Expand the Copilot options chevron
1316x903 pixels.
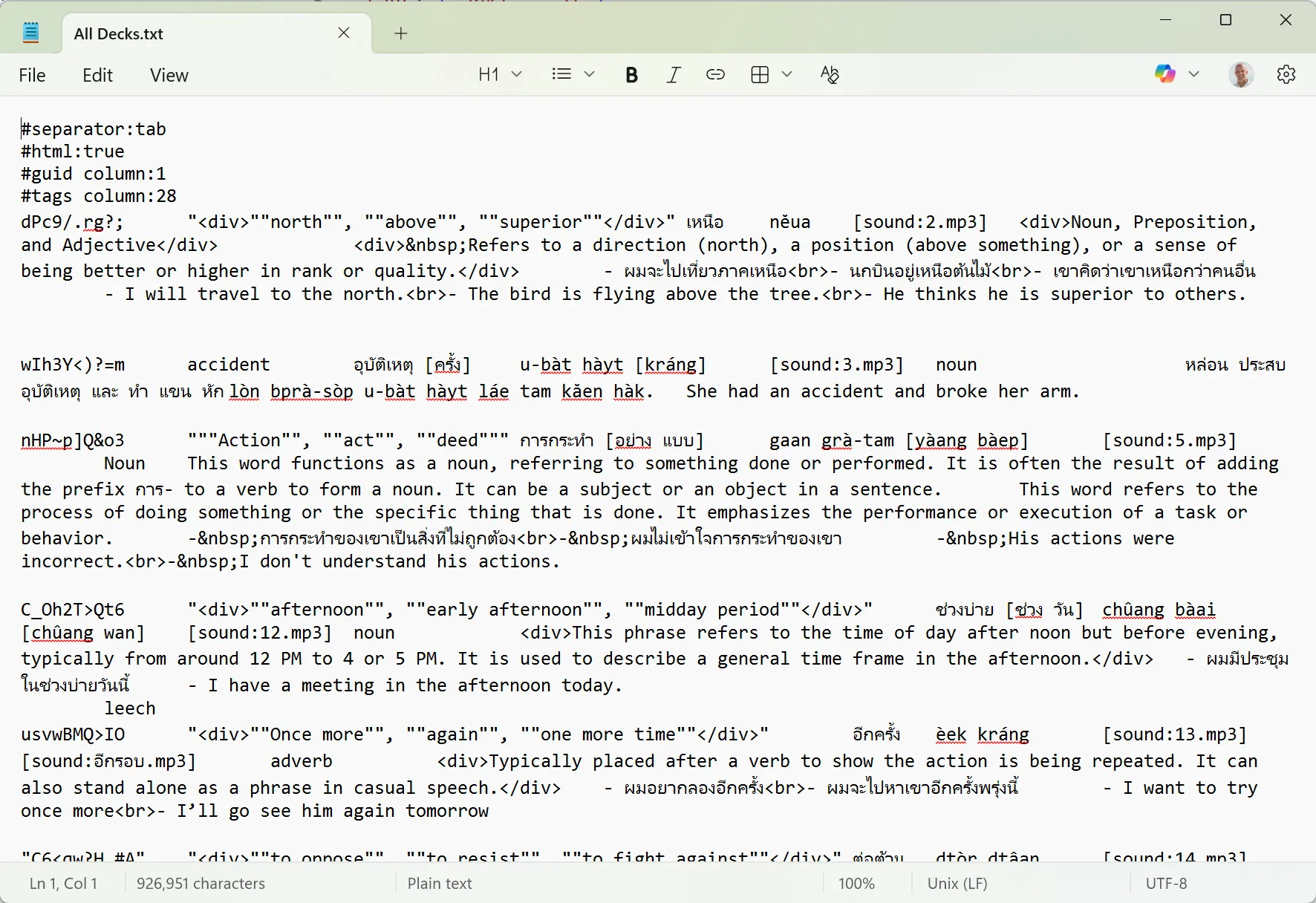click(x=1195, y=74)
